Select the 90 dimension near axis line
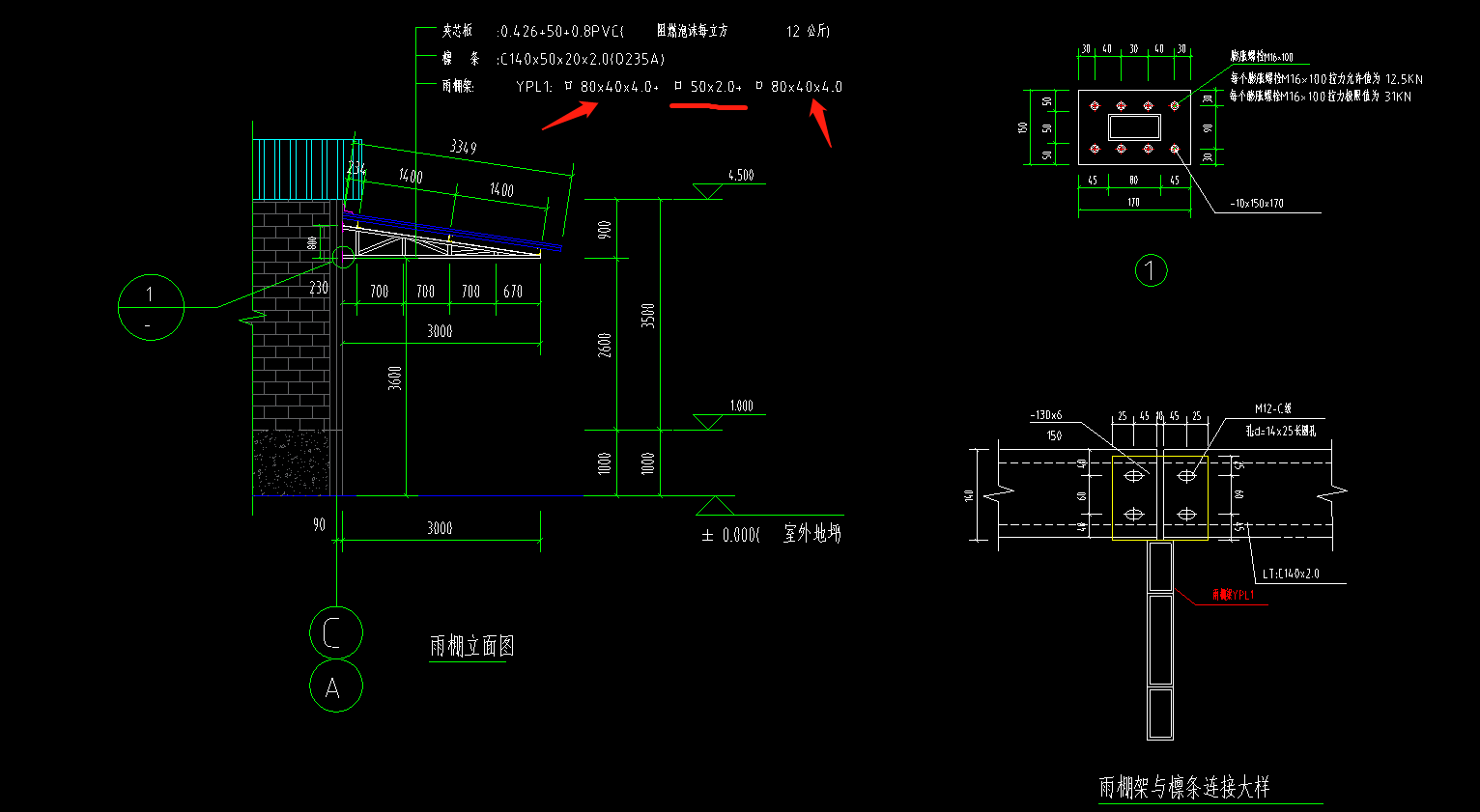Viewport: 1480px width, 812px height. coord(319,525)
